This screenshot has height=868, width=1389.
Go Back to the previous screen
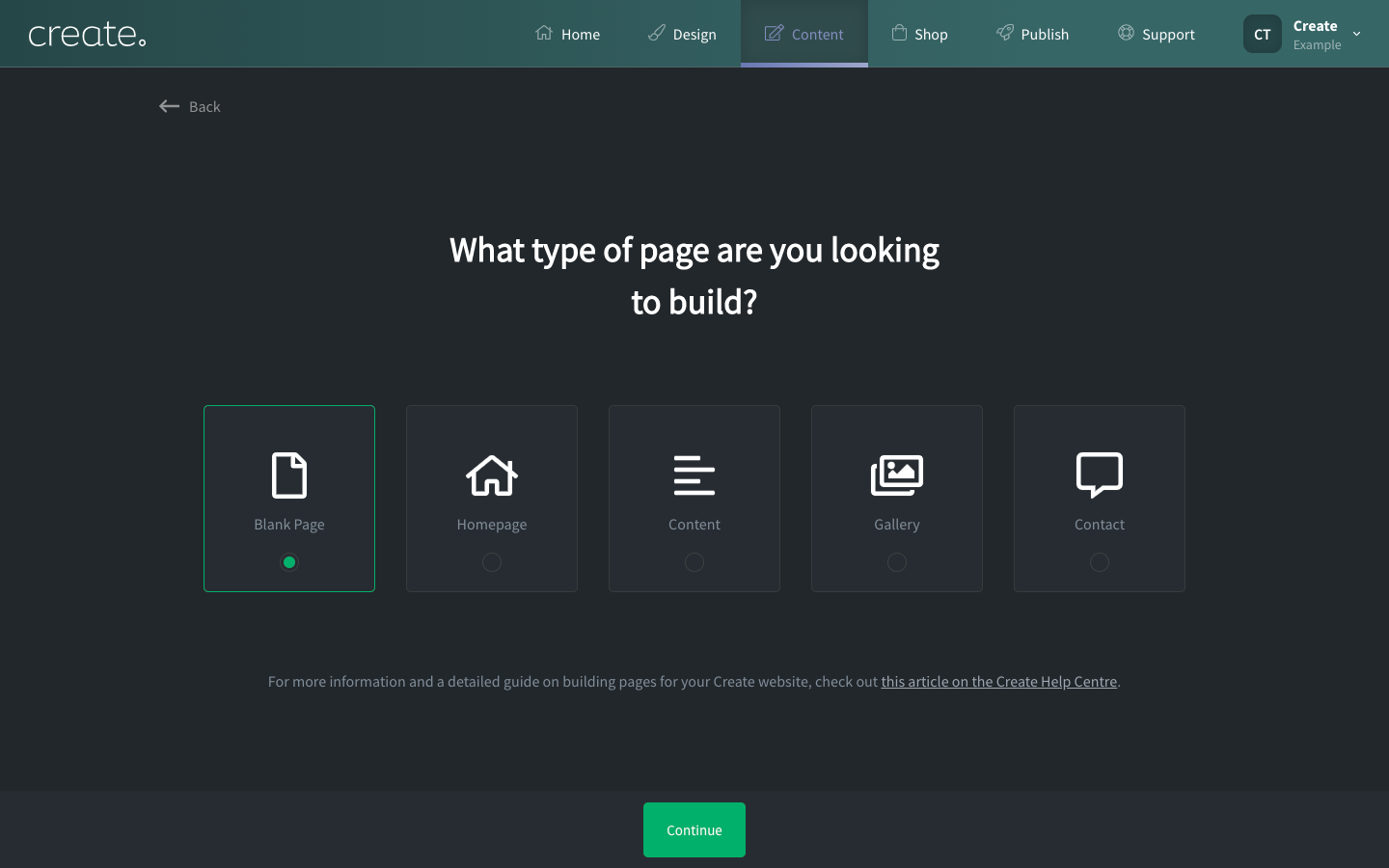(x=190, y=106)
